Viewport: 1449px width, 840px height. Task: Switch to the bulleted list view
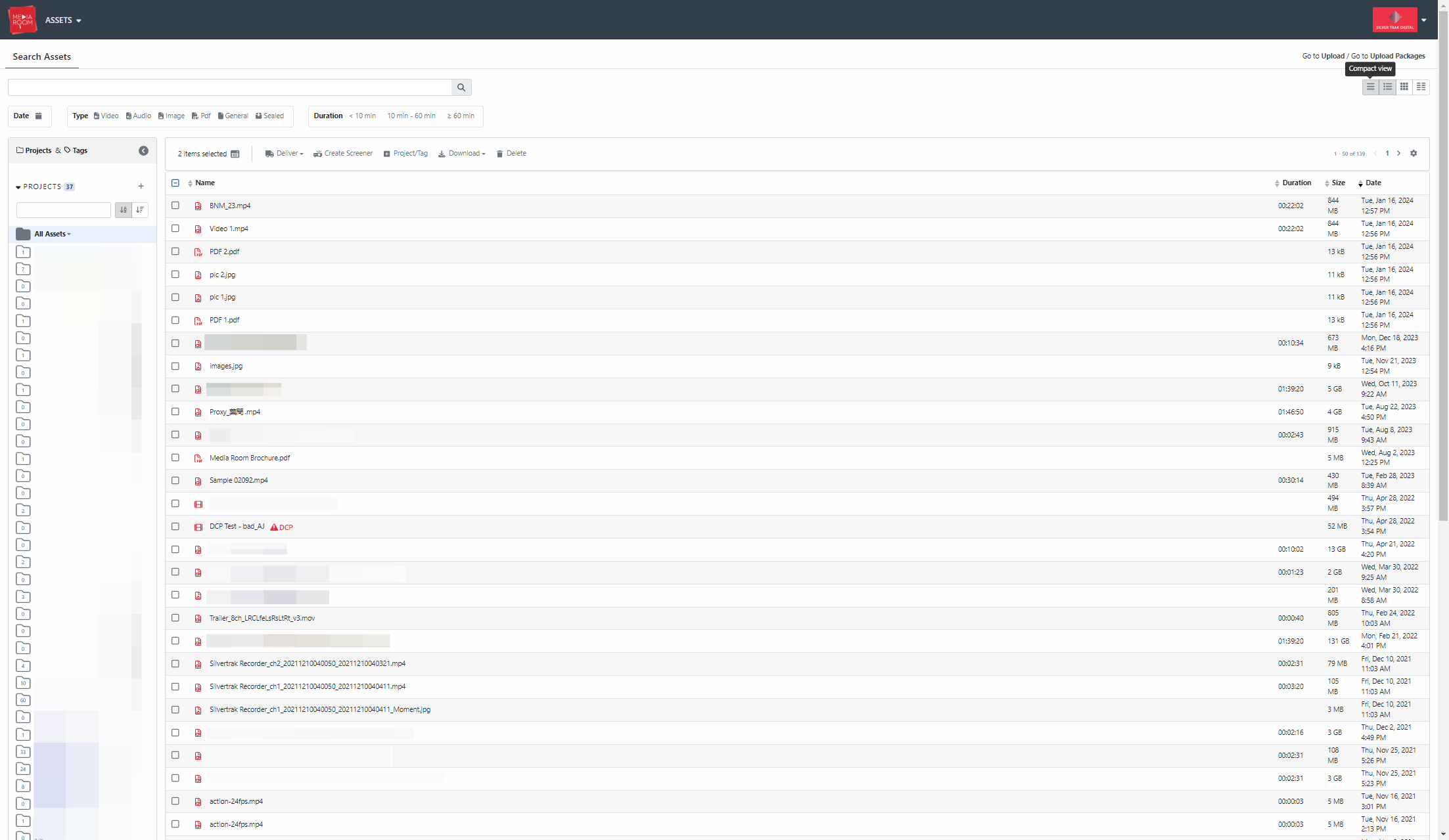pyautogui.click(x=1387, y=87)
